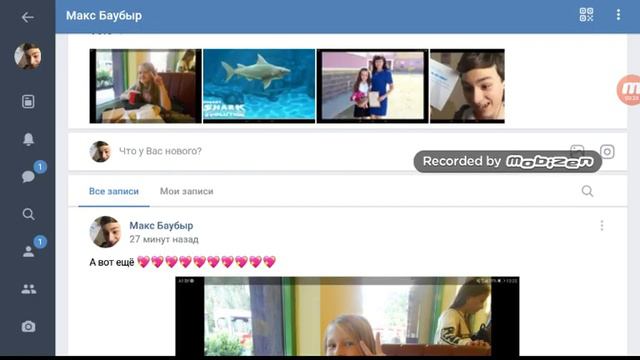Open notifications bell icon

[x=28, y=139]
